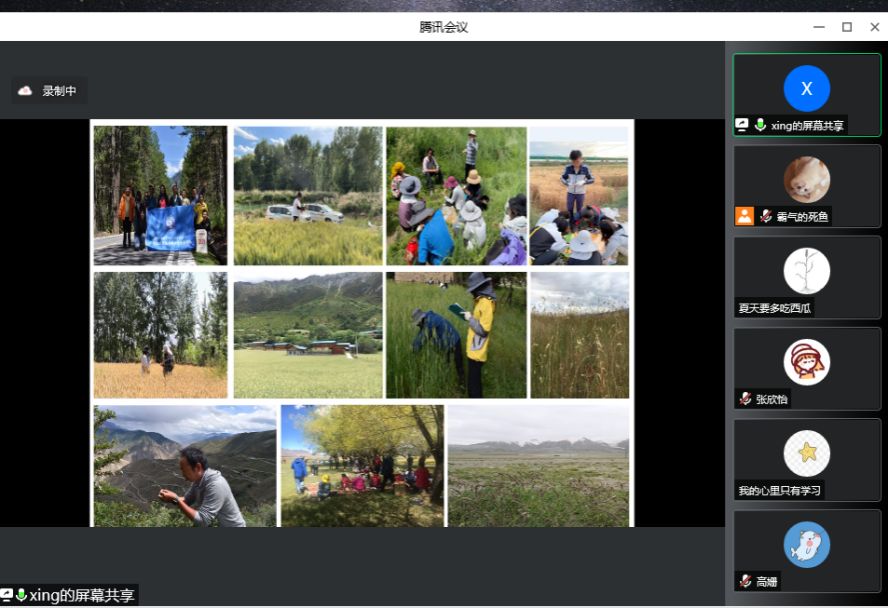
Task: Click the green microphone in the bottom-left speaker label
Action: click(x=22, y=594)
